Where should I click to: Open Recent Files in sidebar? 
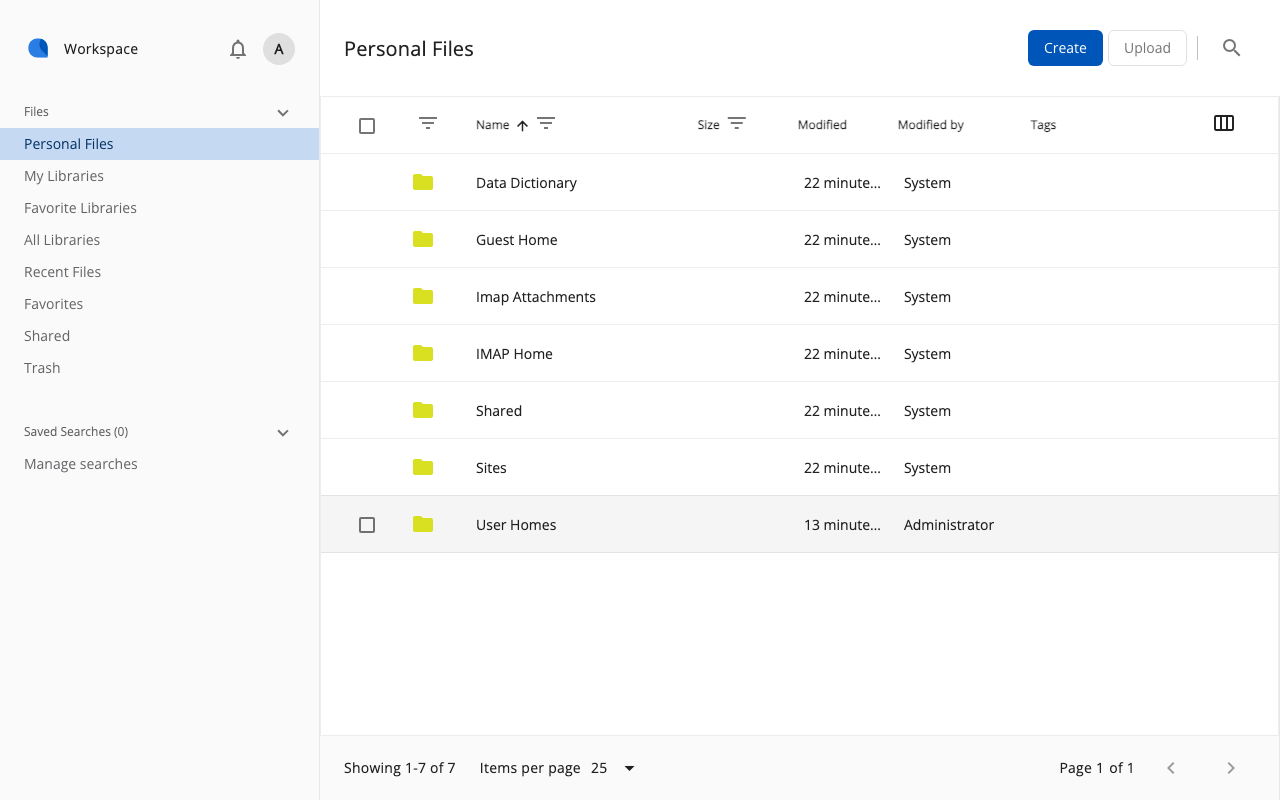pos(63,272)
